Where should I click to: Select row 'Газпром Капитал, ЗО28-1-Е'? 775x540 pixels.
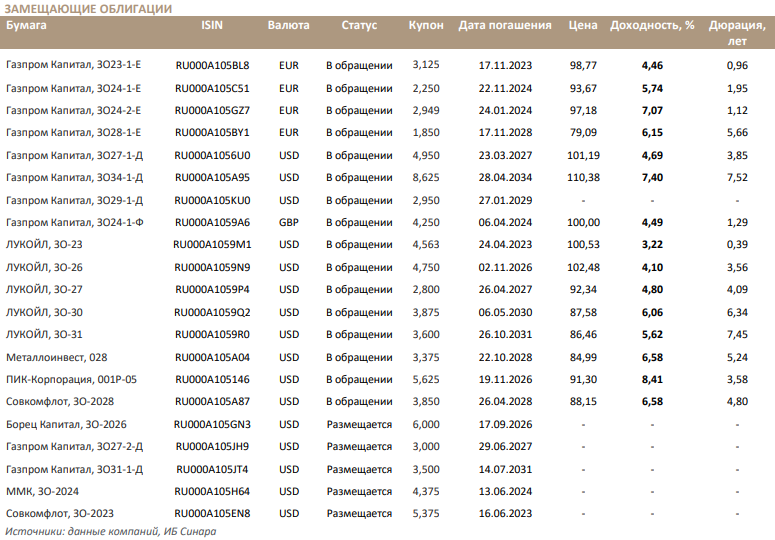[388, 133]
